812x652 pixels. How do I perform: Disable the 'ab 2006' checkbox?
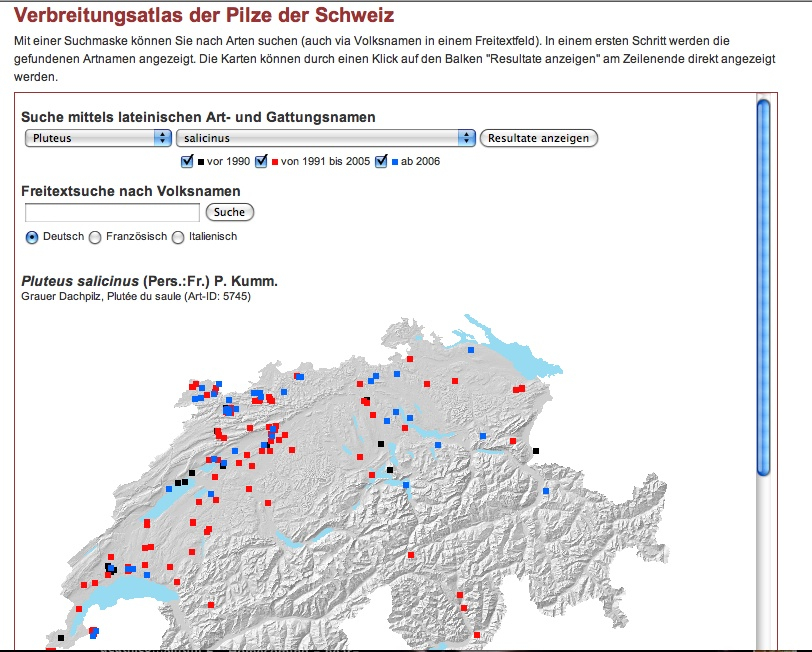[381, 161]
